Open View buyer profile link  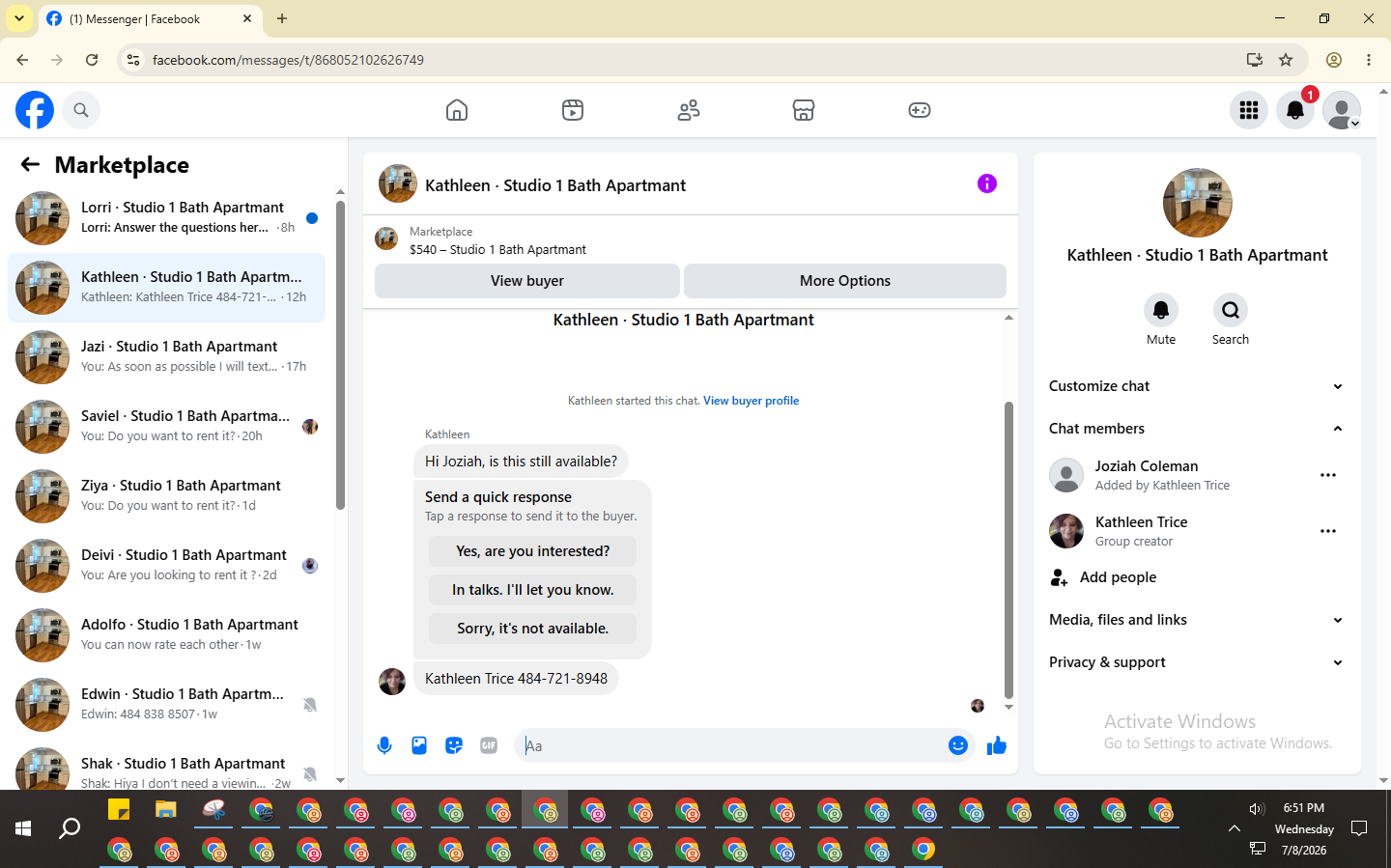coord(752,401)
